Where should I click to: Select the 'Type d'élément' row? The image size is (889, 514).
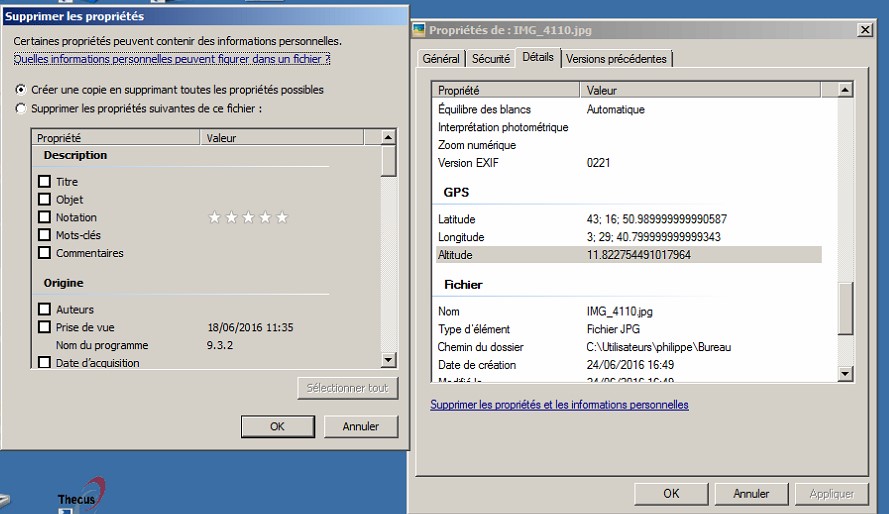629,329
